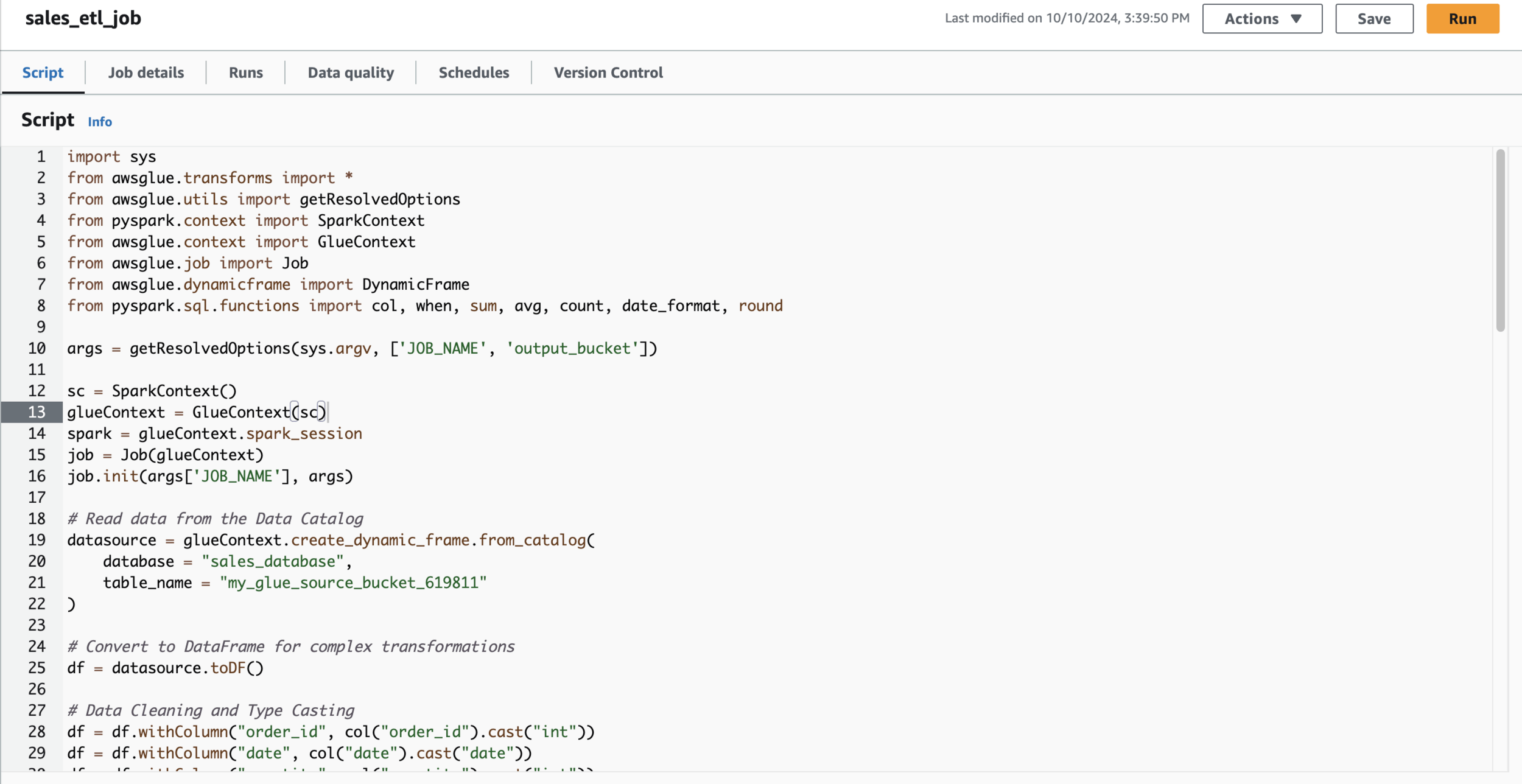Place cursor at end of import sys line
Screen dimensions: 1522x784
click(x=157, y=157)
